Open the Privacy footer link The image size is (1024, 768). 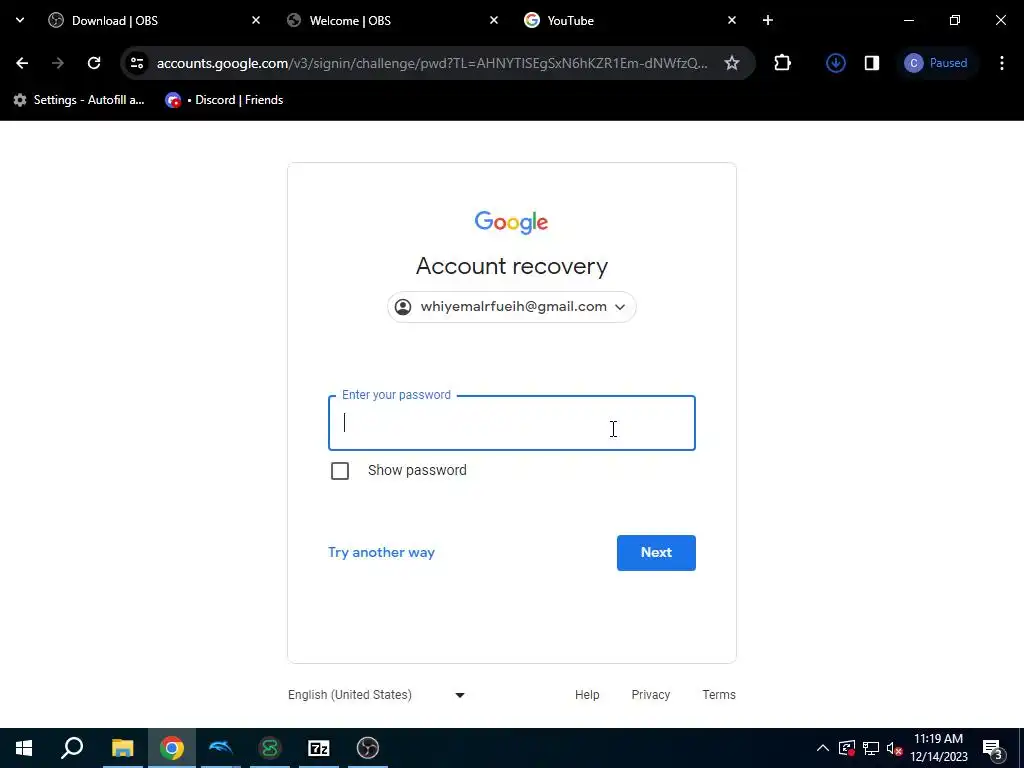tap(650, 695)
